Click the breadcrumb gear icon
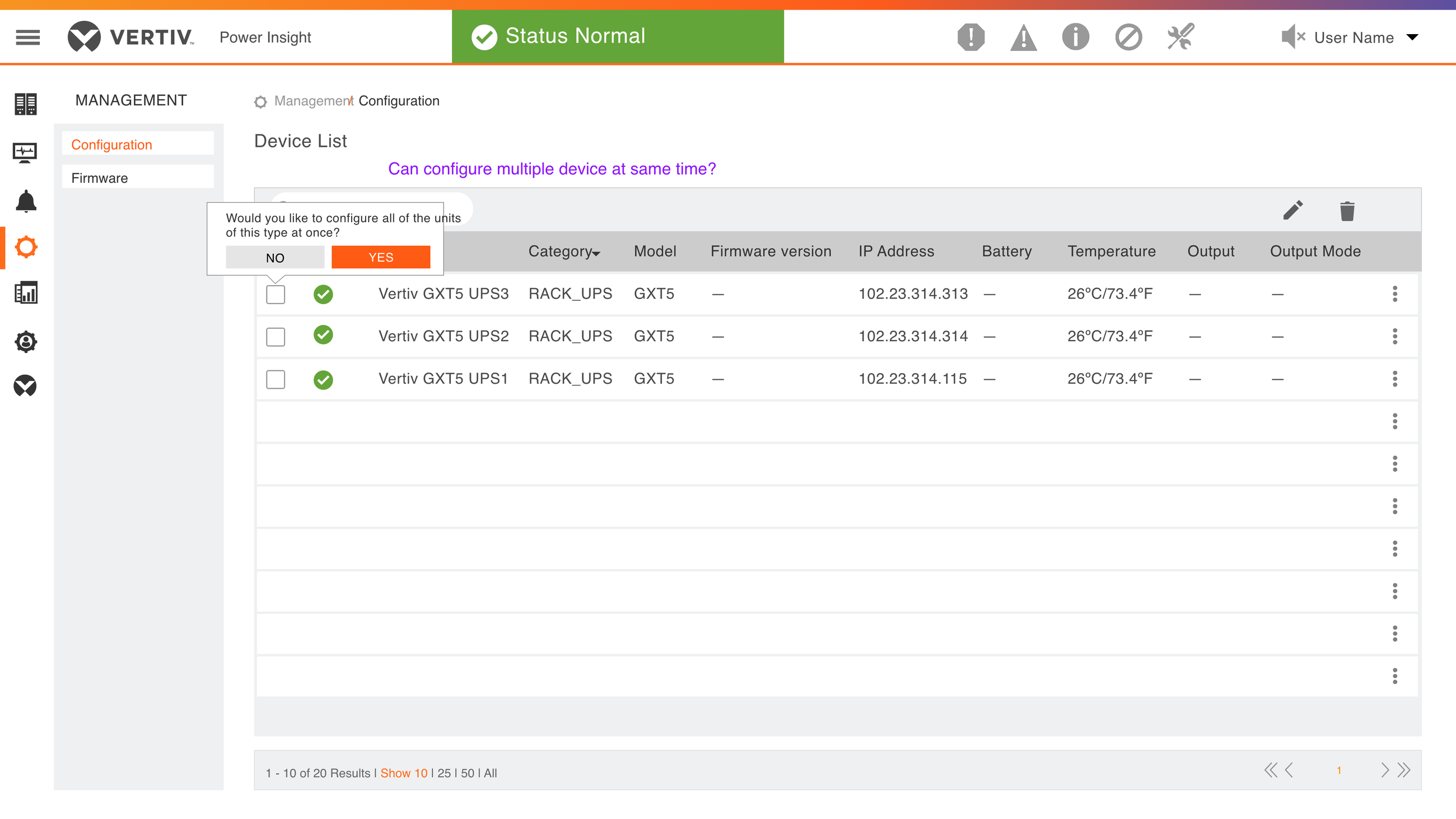The width and height of the screenshot is (1456, 819). [260, 102]
